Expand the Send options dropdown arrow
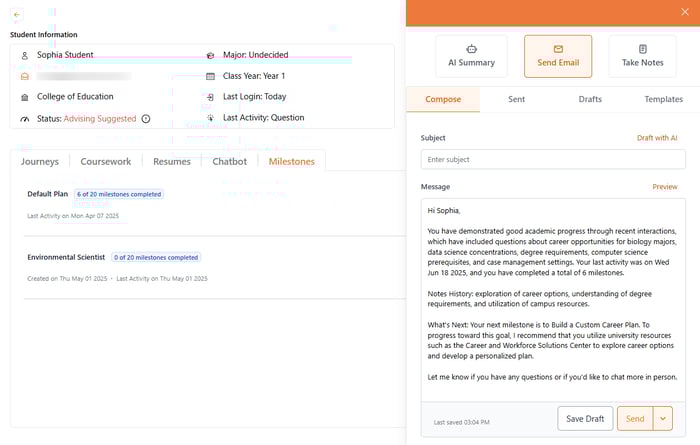 pyautogui.click(x=663, y=419)
